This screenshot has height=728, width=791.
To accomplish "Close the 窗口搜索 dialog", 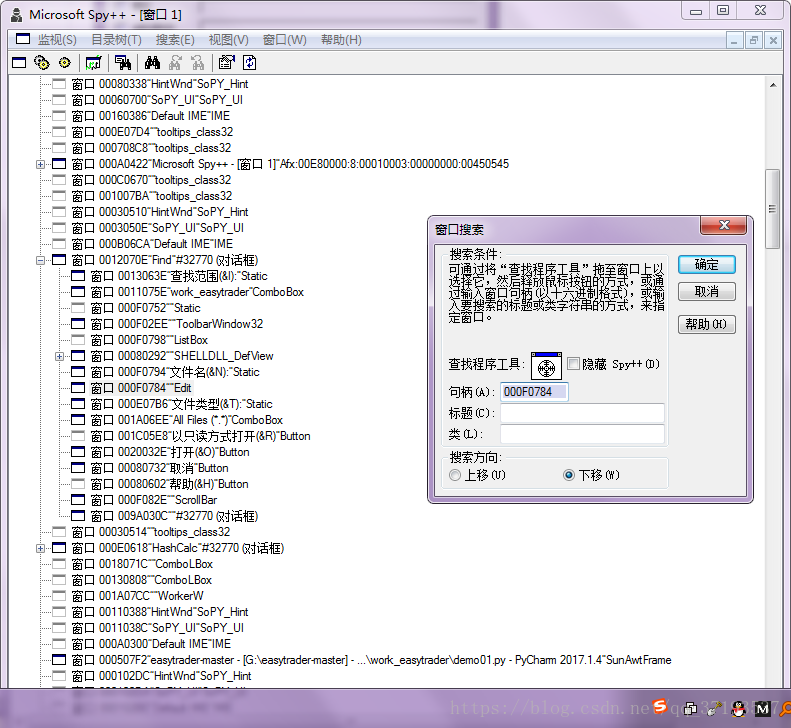I will [x=723, y=225].
